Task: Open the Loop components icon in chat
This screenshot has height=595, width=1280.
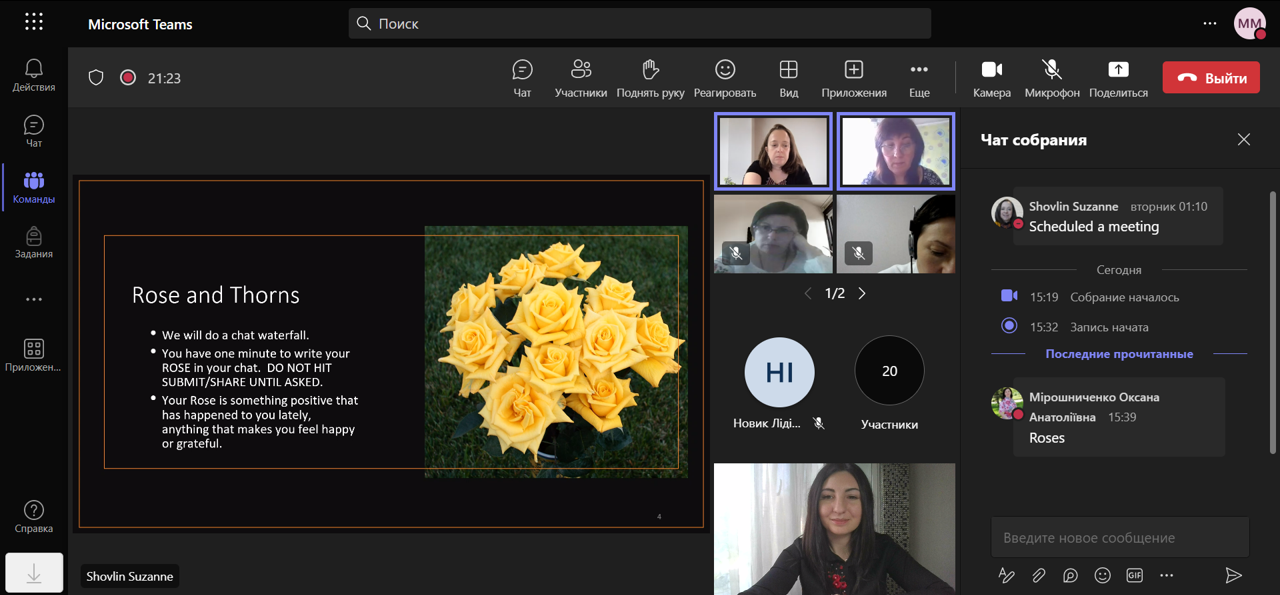Action: 1071,575
